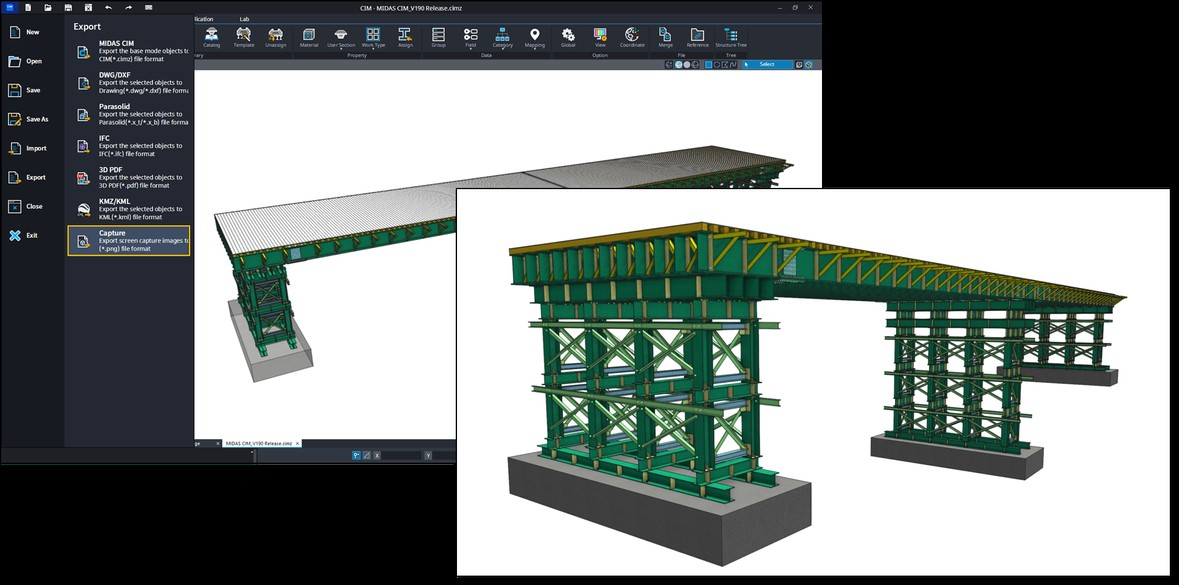Open the User Section dropdown arrow
The height and width of the screenshot is (585, 1179).
[x=340, y=47]
